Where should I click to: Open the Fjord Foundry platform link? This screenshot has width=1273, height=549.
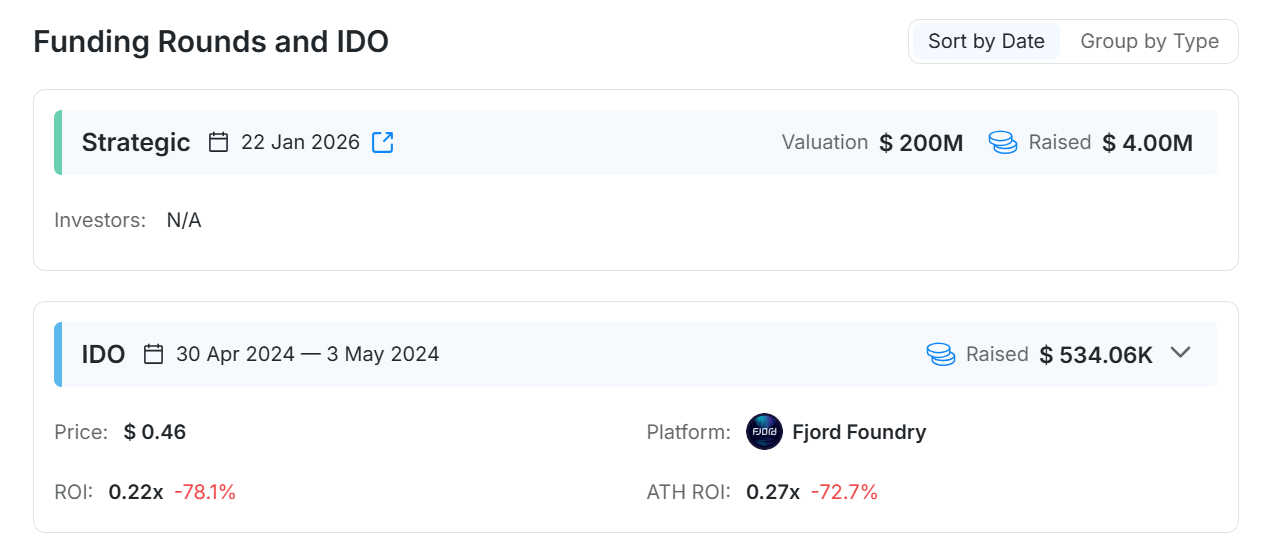(x=859, y=432)
